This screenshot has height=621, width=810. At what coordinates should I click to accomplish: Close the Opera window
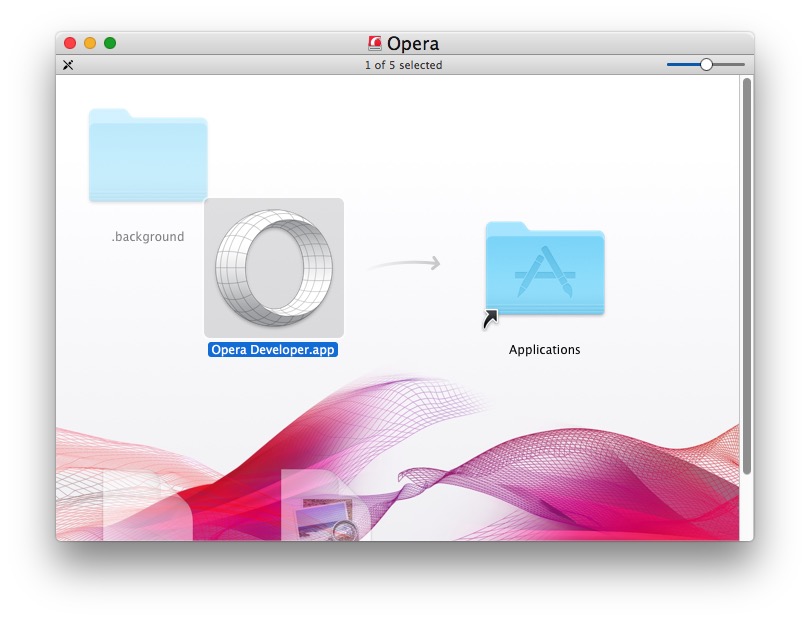(x=70, y=43)
